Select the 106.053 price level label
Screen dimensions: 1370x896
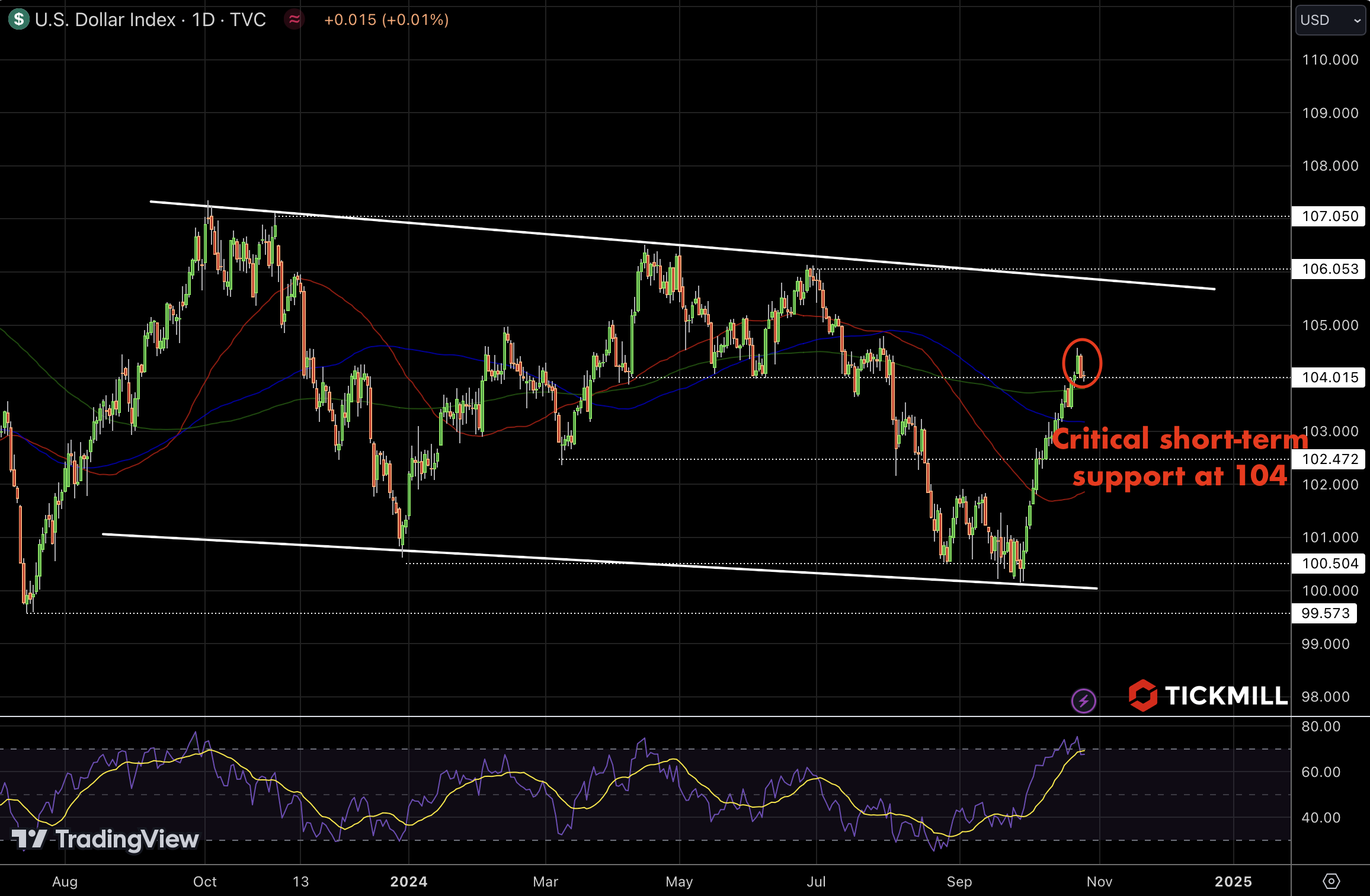click(x=1330, y=269)
